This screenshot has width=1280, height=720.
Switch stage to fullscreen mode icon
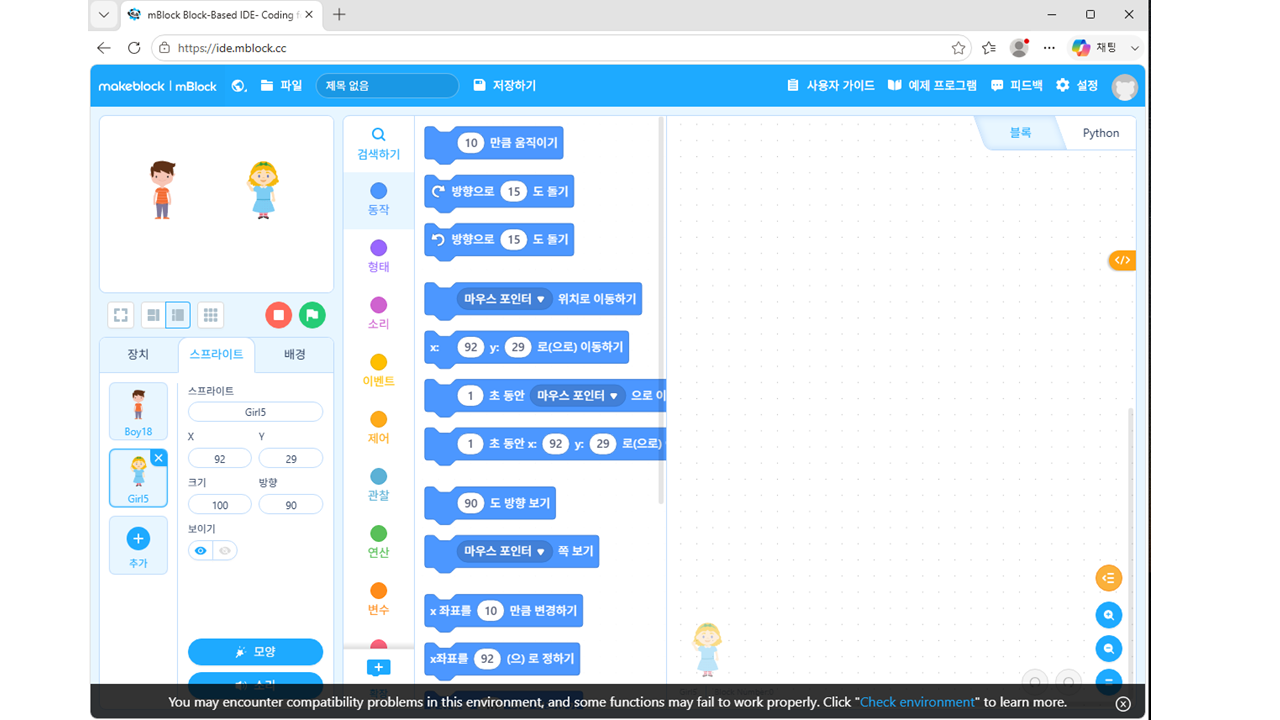pyautogui.click(x=121, y=315)
